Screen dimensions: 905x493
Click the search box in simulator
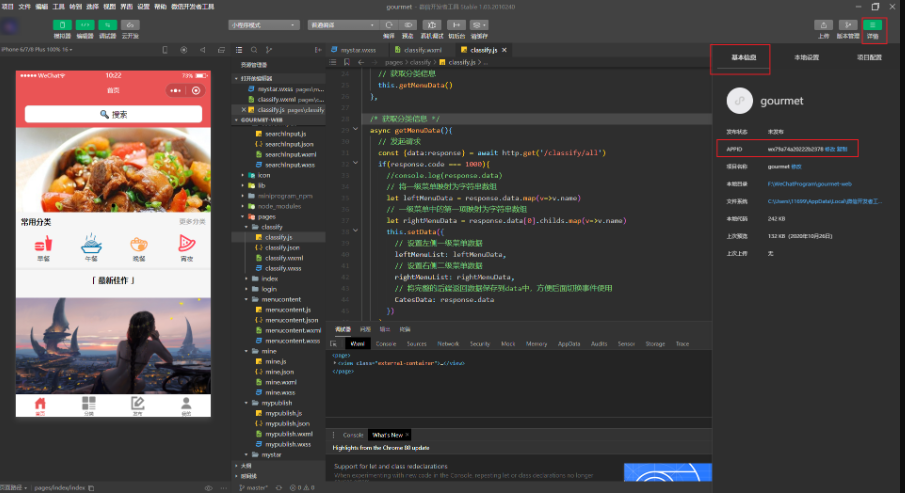113,114
